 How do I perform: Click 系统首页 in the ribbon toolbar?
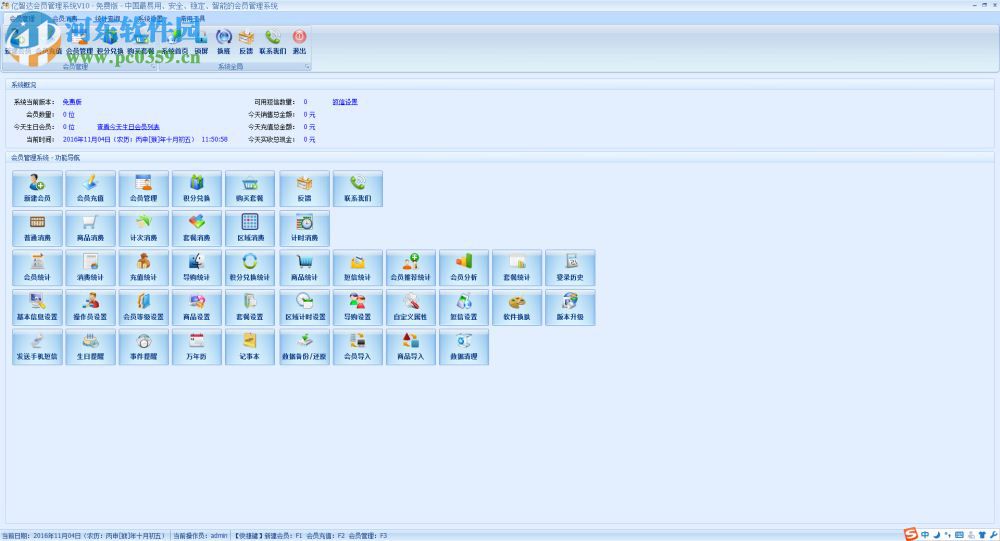pyautogui.click(x=174, y=42)
